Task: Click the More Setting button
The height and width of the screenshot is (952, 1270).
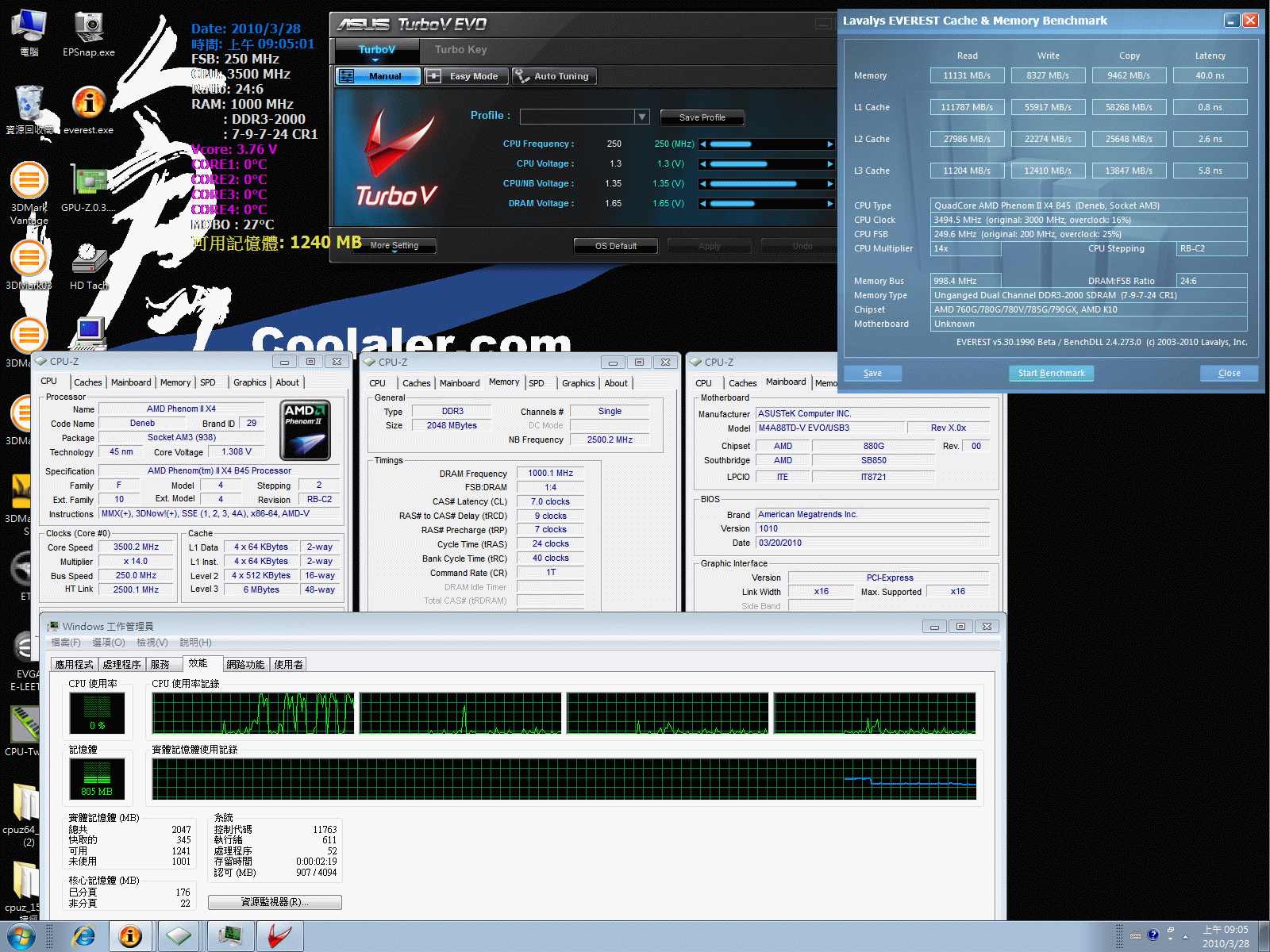Action: point(394,245)
